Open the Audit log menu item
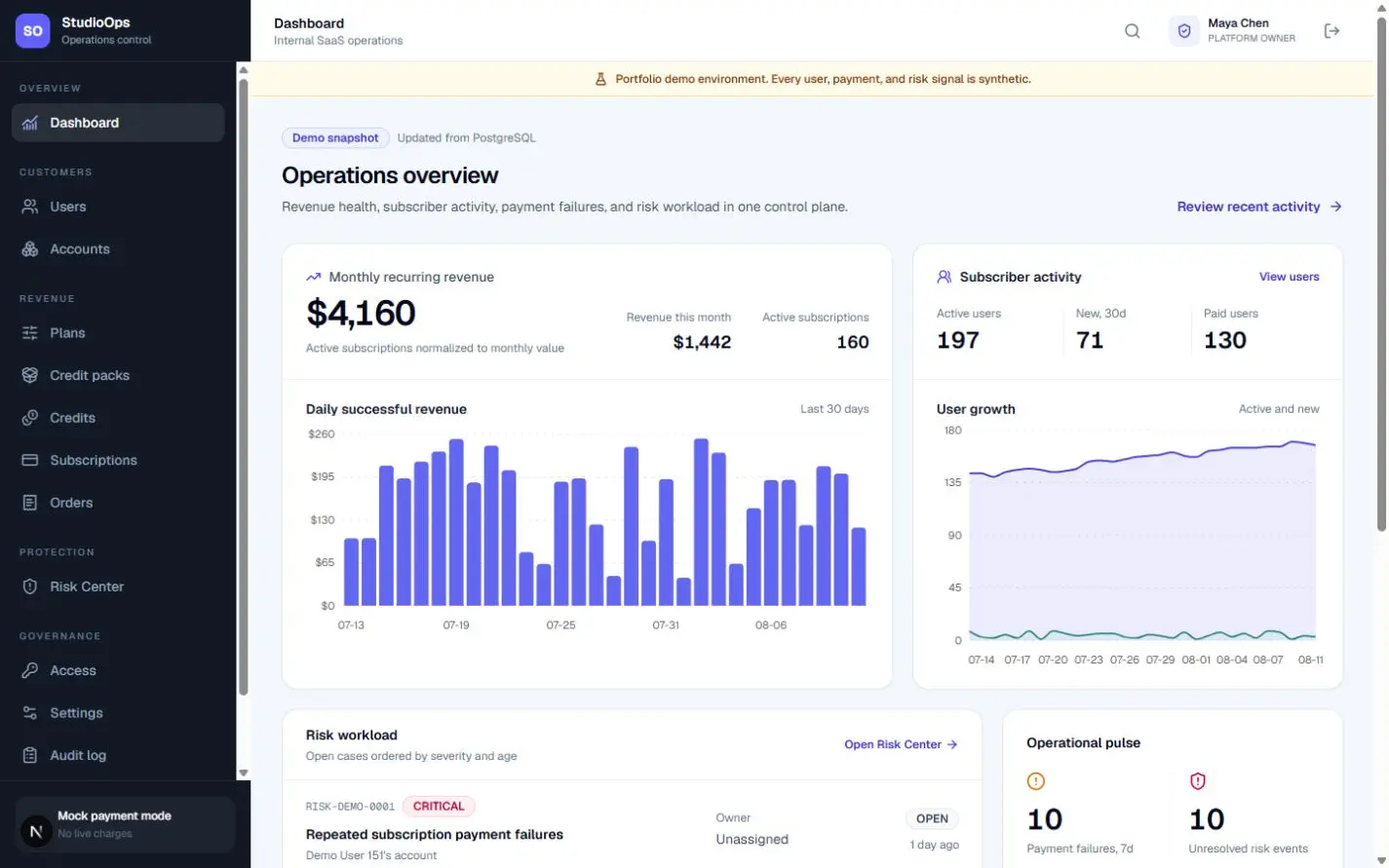This screenshot has width=1389, height=868. (x=118, y=755)
